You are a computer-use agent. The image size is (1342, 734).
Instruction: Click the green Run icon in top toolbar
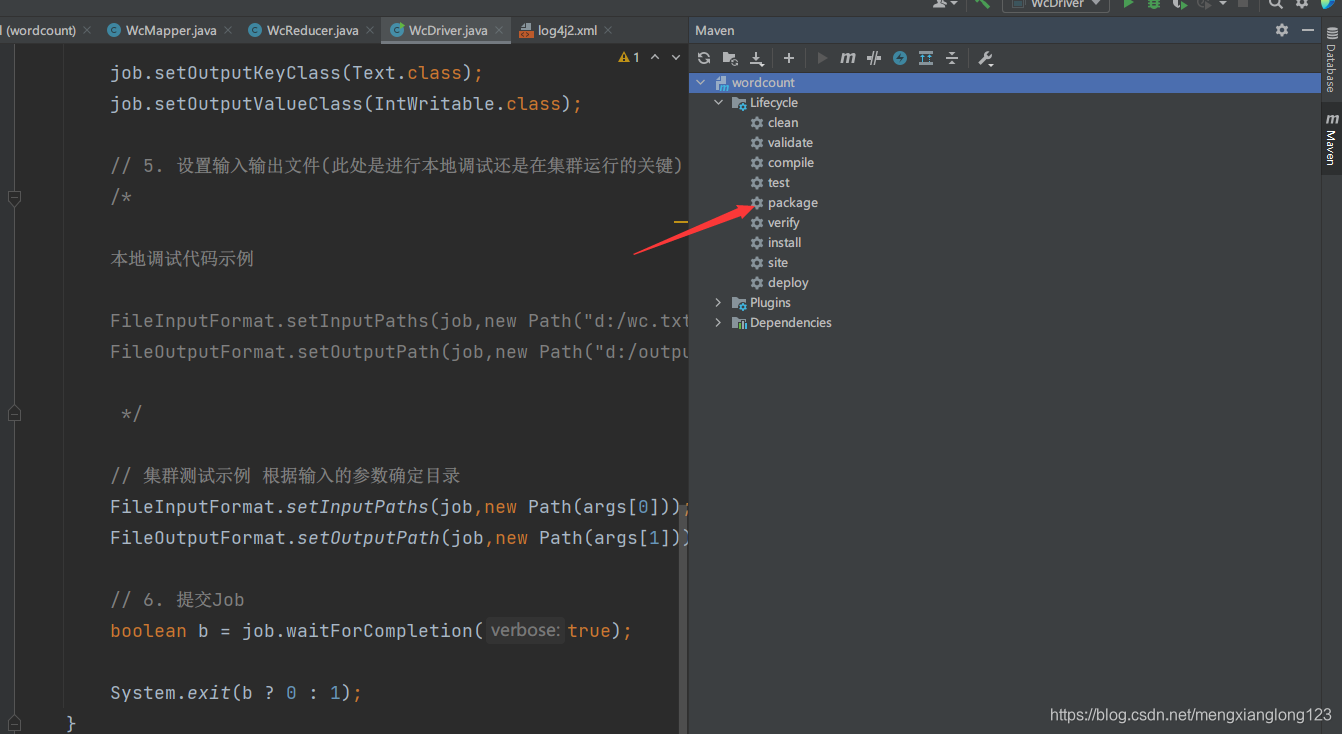point(1128,4)
